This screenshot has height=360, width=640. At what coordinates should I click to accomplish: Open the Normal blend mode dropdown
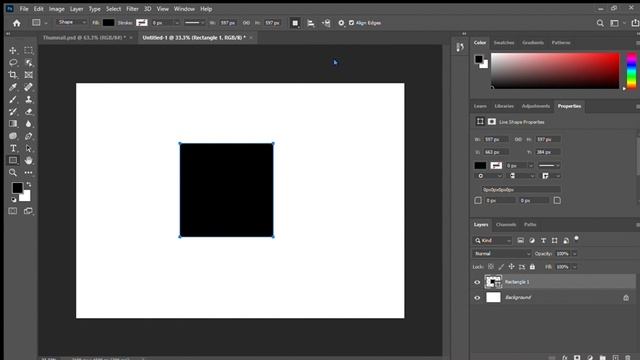pyautogui.click(x=502, y=253)
